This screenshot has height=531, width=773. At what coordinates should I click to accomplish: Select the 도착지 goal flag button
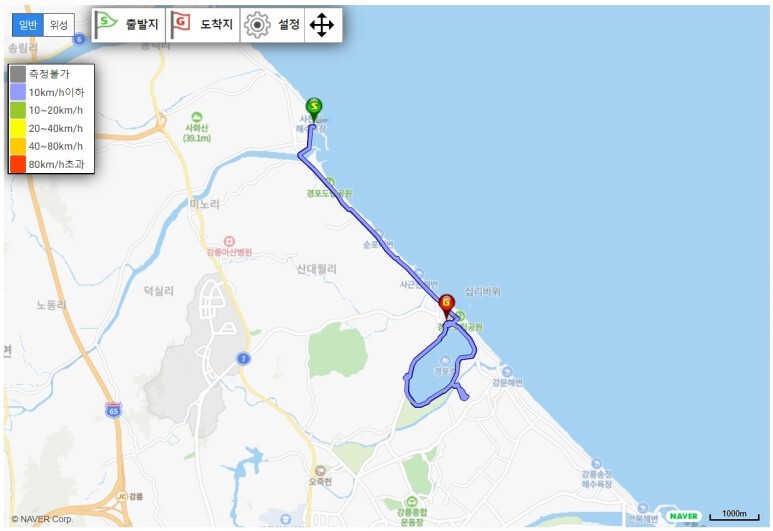(203, 25)
